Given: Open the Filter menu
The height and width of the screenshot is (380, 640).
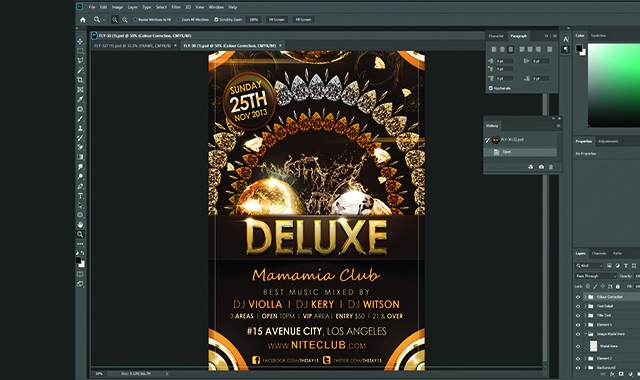Looking at the screenshot, I should [176, 7].
